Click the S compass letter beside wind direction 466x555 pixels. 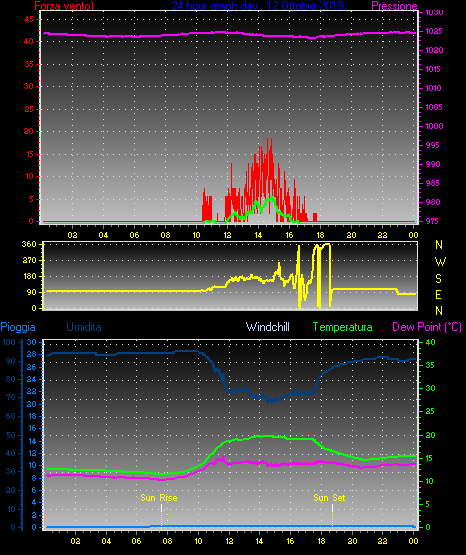[x=438, y=279]
